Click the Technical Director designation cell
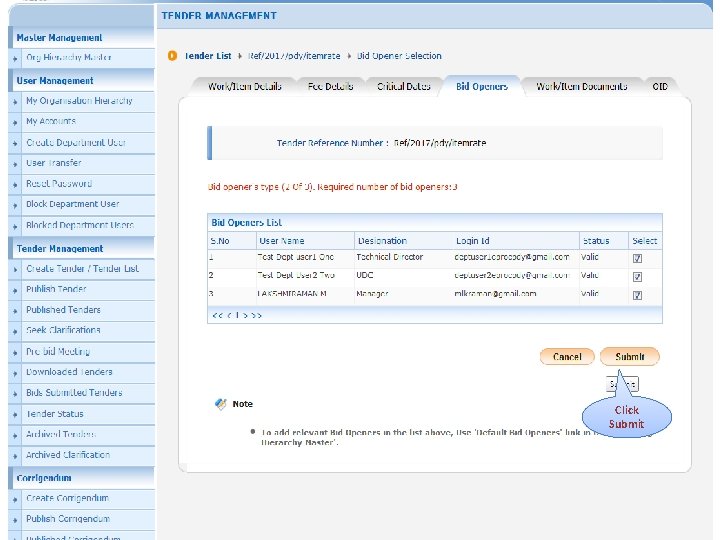Image resolution: width=720 pixels, height=540 pixels. (389, 257)
